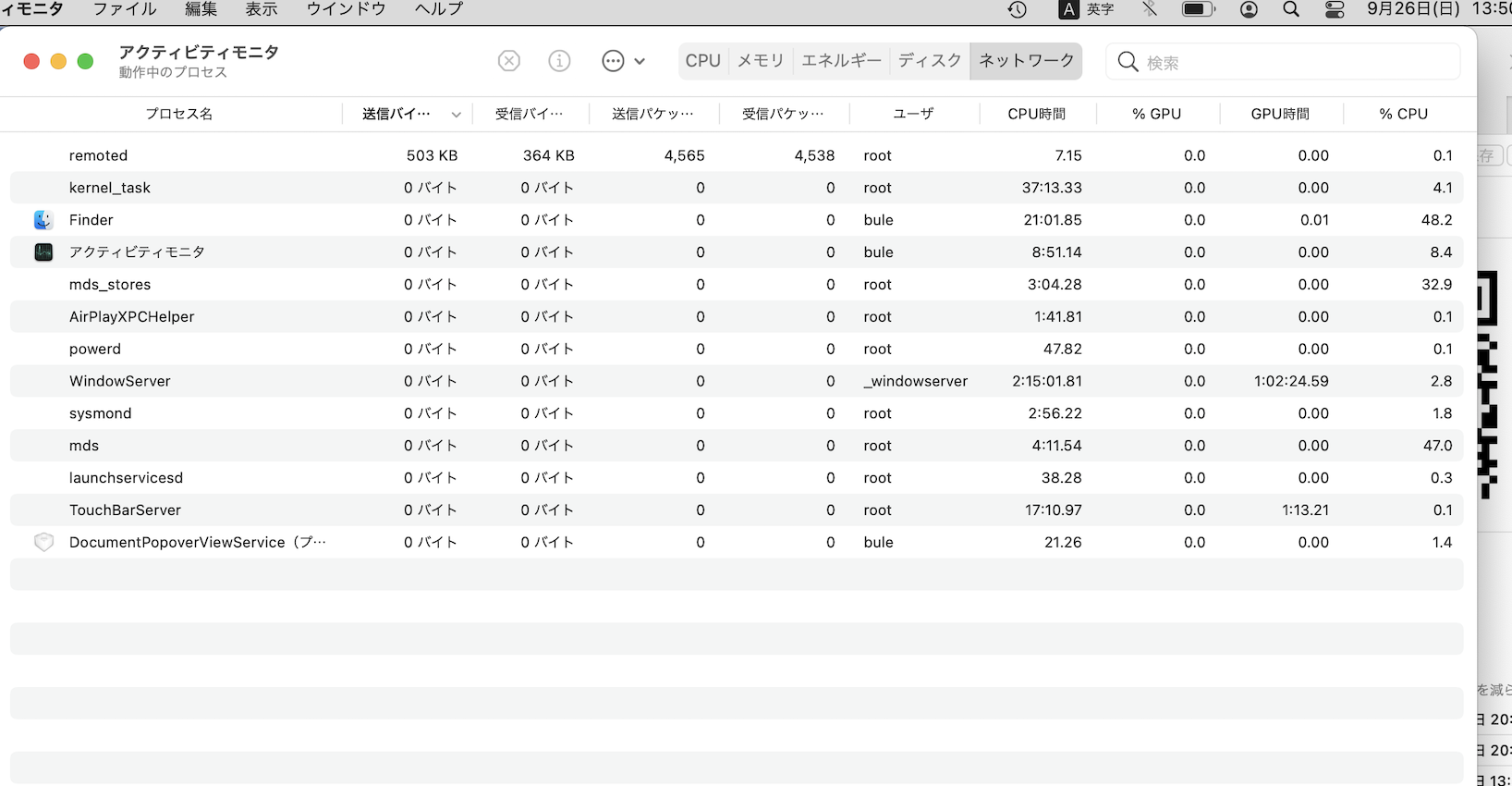Viewport: 1512px width, 786px height.
Task: Select the mds_stores process row
Action: [x=737, y=285]
